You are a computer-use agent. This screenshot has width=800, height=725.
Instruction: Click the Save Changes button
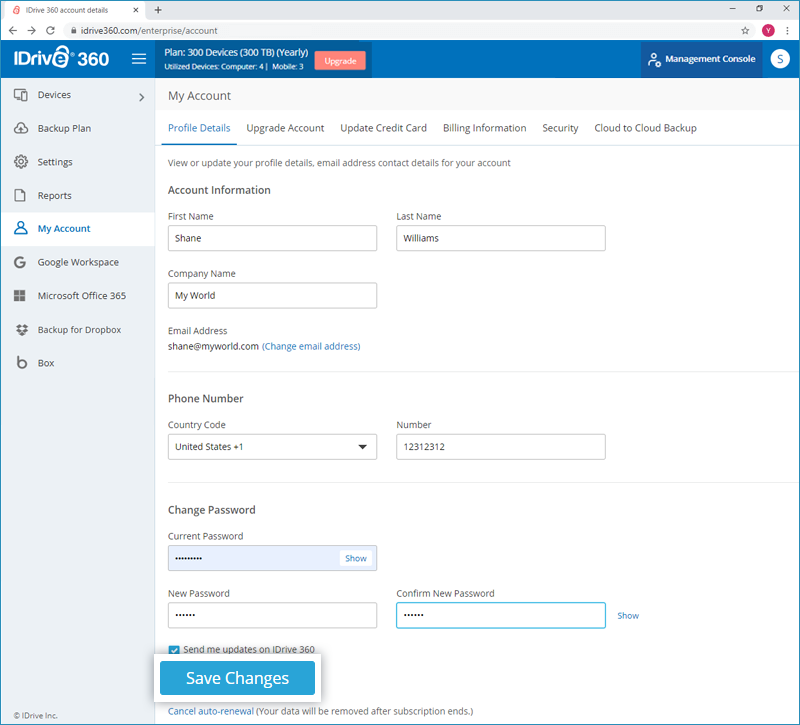(237, 678)
